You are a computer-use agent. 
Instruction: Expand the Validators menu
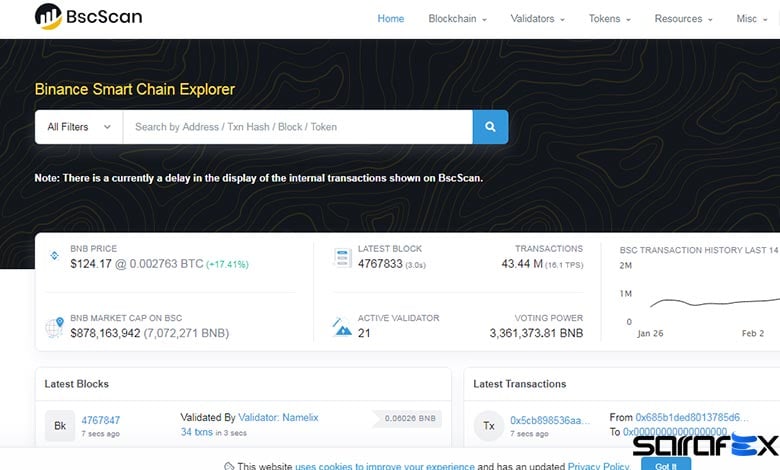(537, 19)
